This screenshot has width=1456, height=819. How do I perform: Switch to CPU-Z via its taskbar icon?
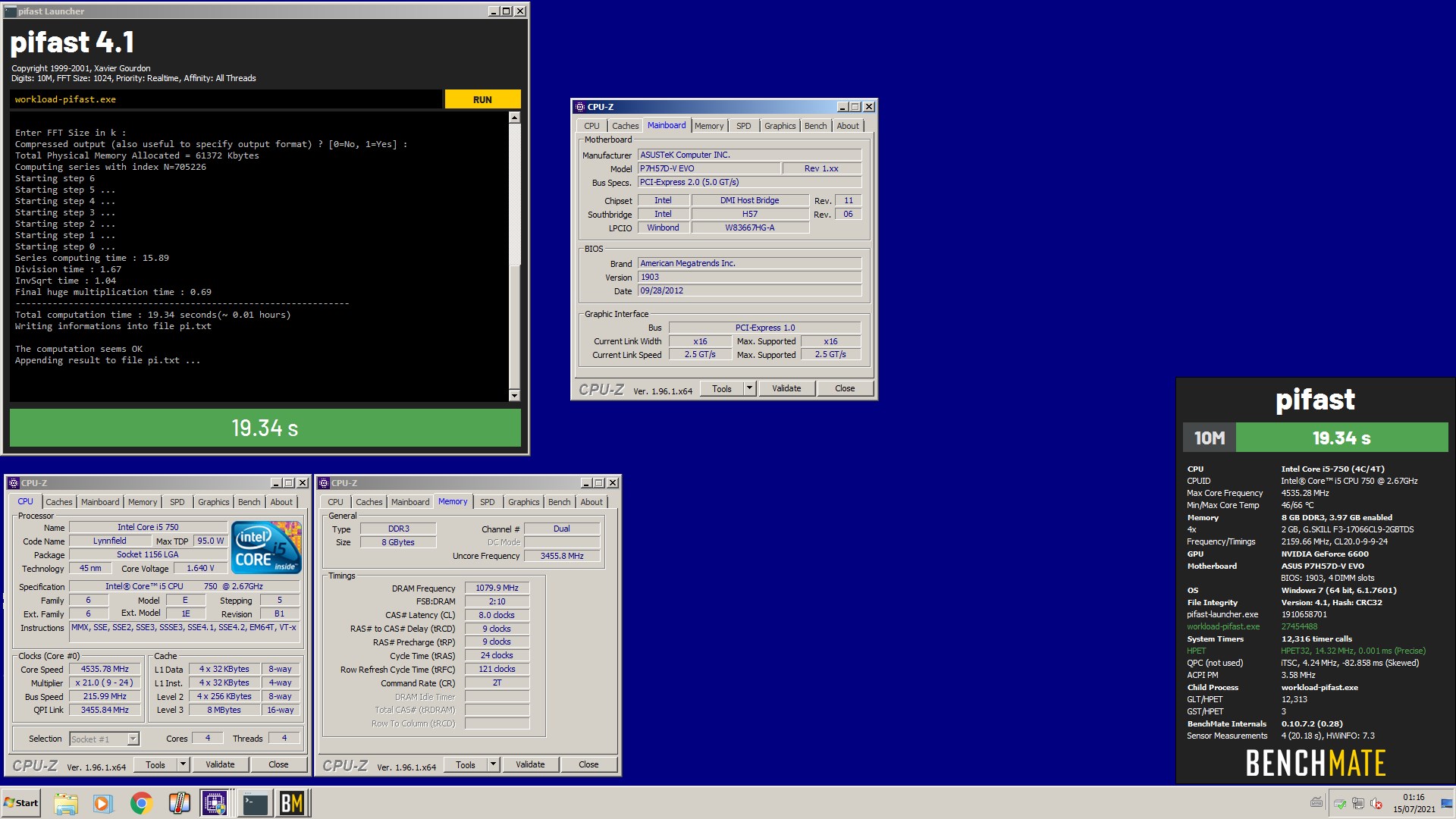215,803
